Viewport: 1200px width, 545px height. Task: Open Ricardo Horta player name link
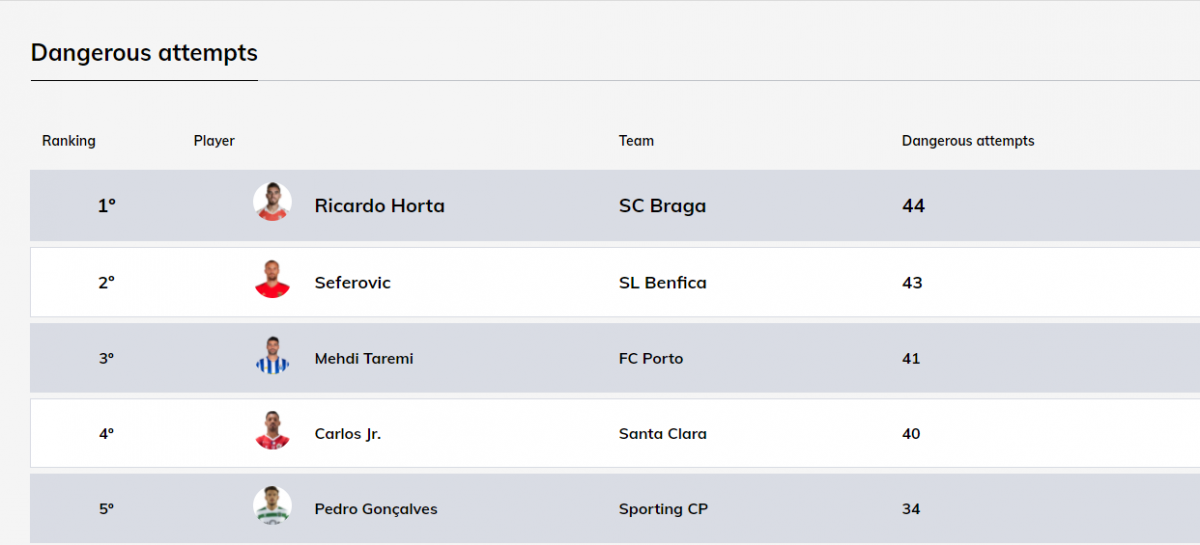(379, 206)
